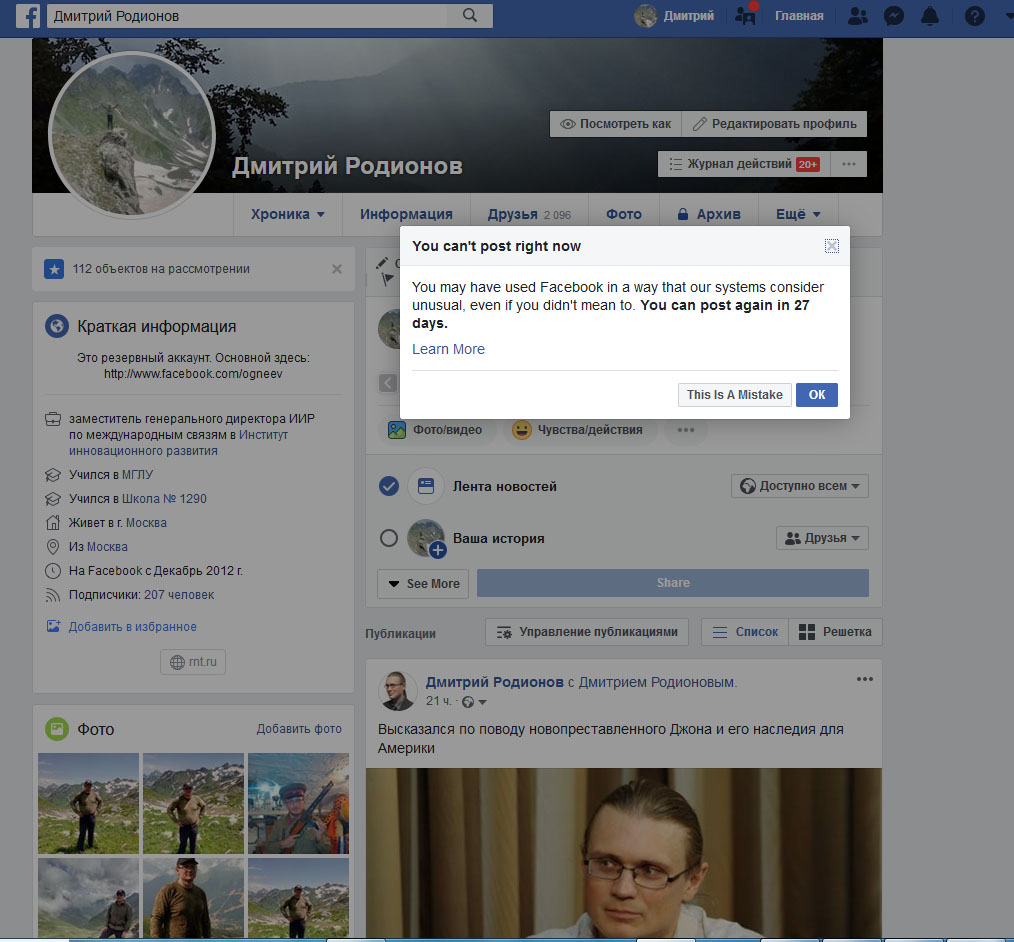This screenshot has height=942, width=1014.
Task: Click the search magnifier button
Action: click(x=469, y=16)
